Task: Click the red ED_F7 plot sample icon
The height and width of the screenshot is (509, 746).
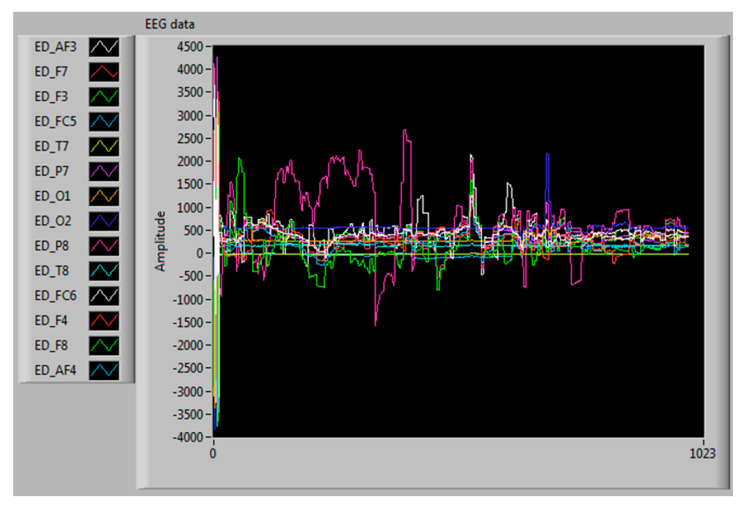Action: (105, 71)
